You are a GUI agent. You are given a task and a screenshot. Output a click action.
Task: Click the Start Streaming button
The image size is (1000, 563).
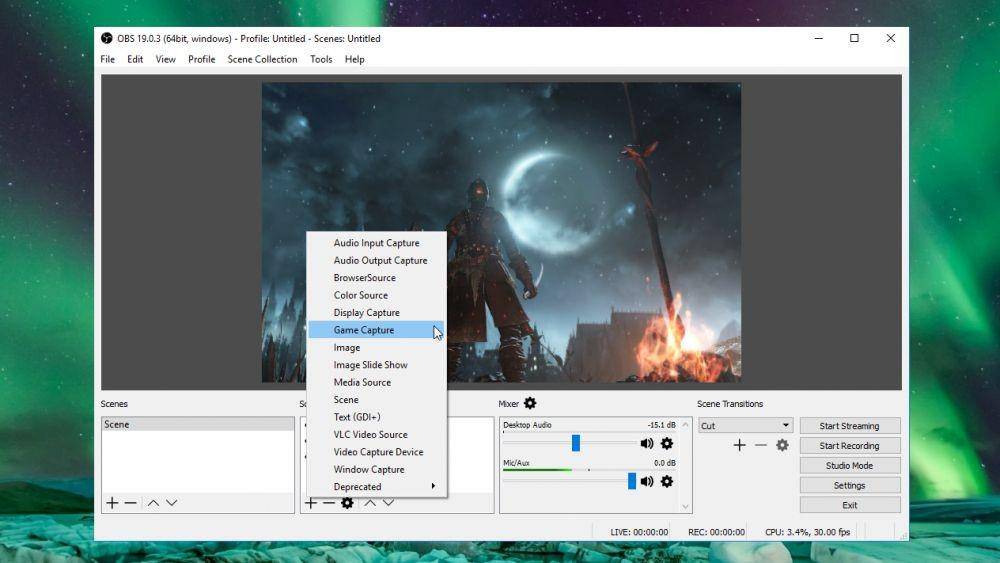coord(849,426)
